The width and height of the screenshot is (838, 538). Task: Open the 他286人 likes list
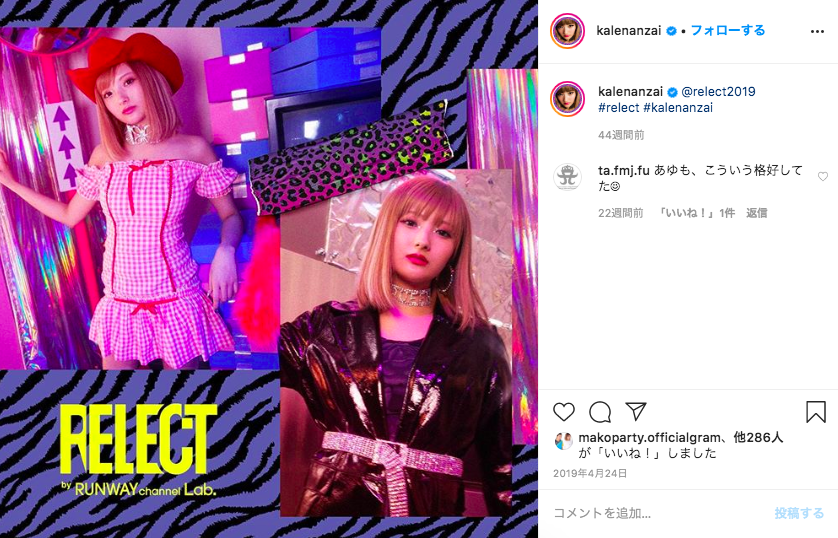click(758, 438)
